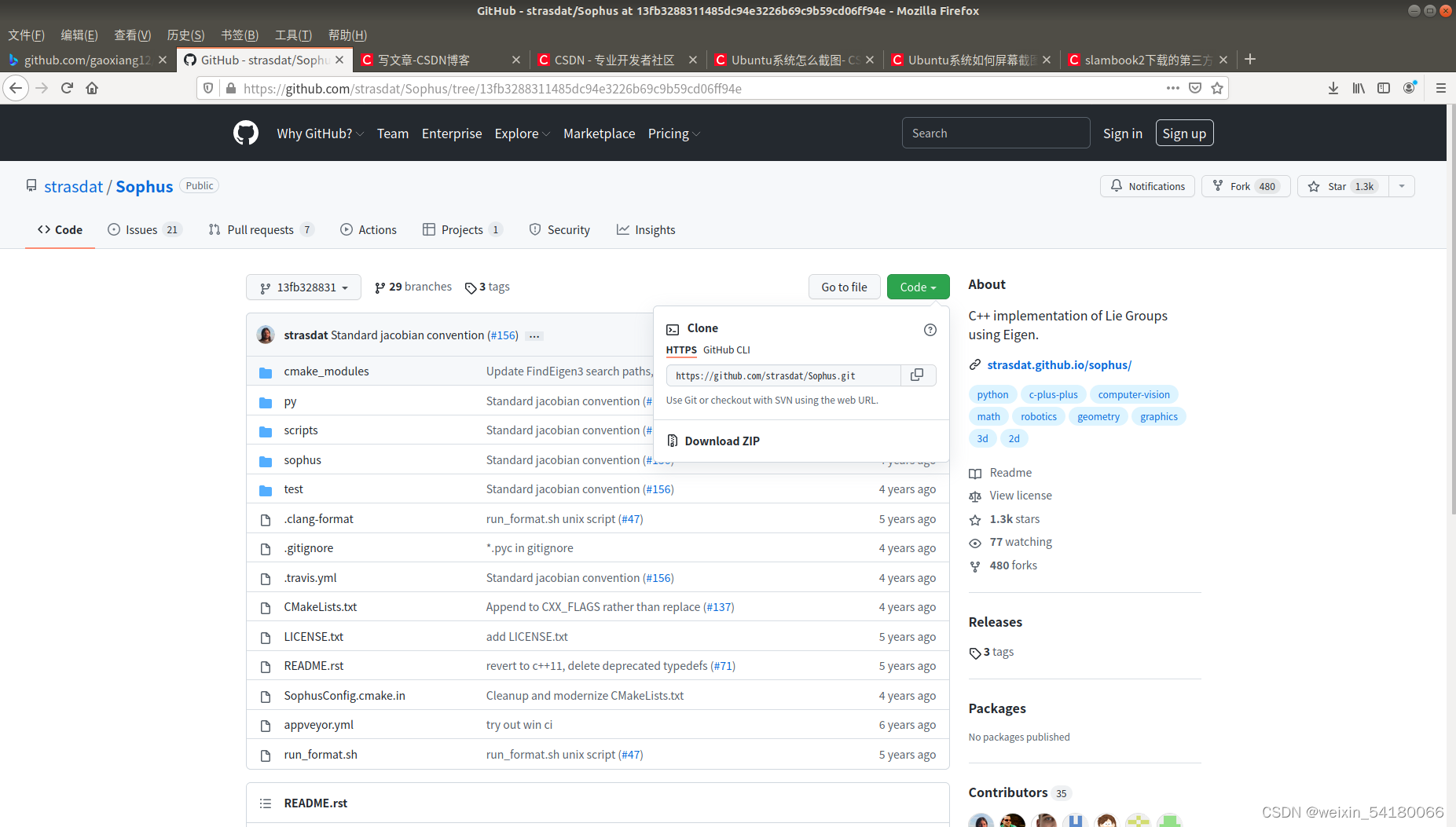Open the Firefox account icon
The width and height of the screenshot is (1456, 827).
click(x=1410, y=88)
